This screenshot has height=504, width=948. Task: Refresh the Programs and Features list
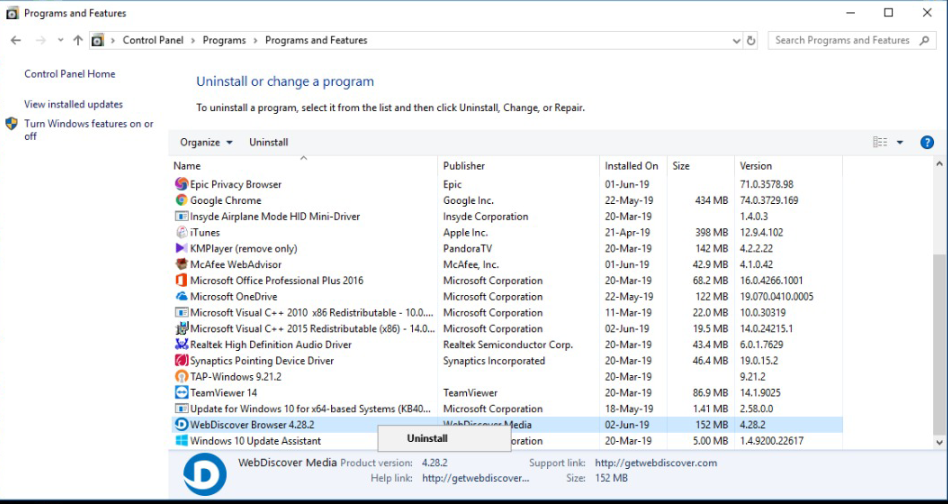click(x=751, y=40)
